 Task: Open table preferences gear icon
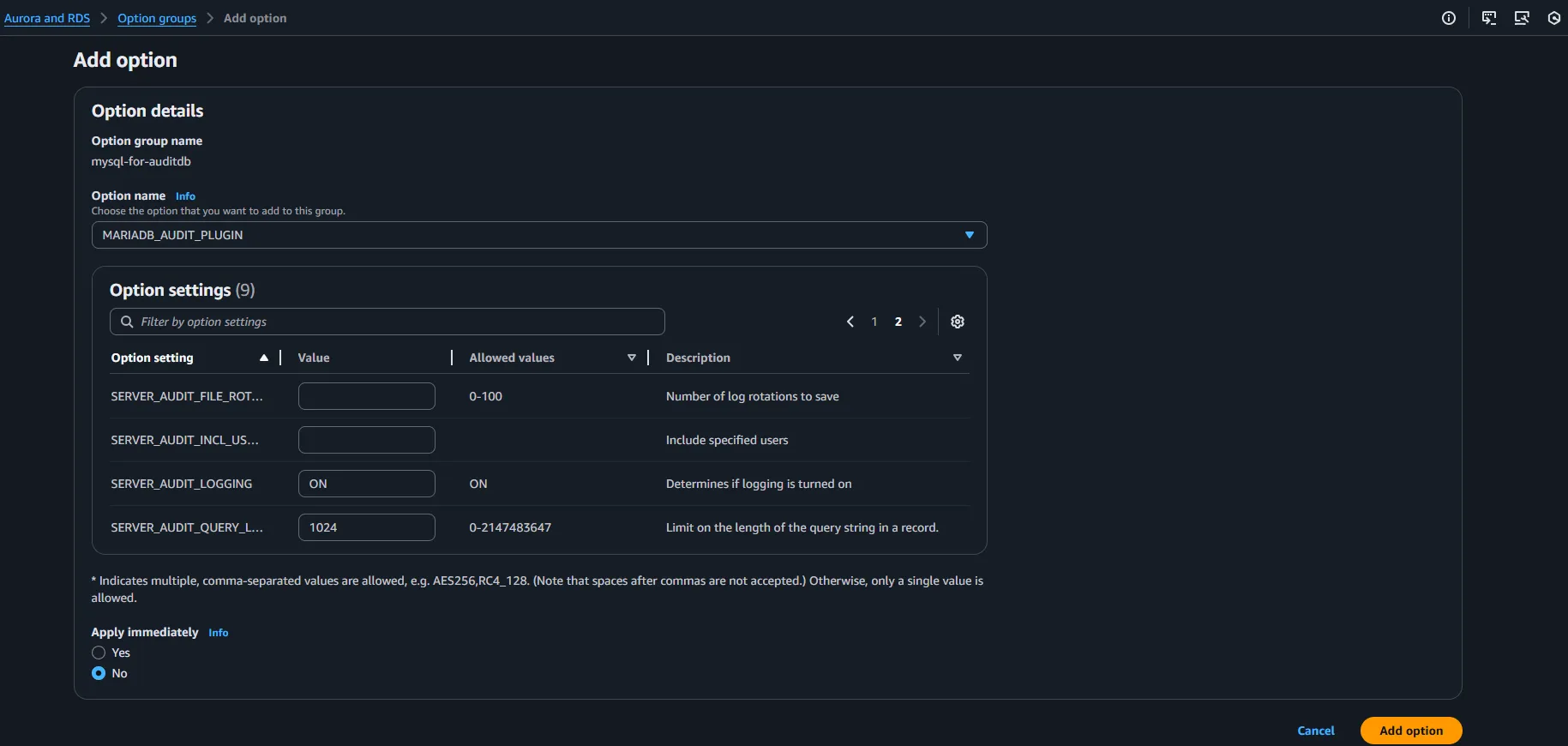pos(958,322)
